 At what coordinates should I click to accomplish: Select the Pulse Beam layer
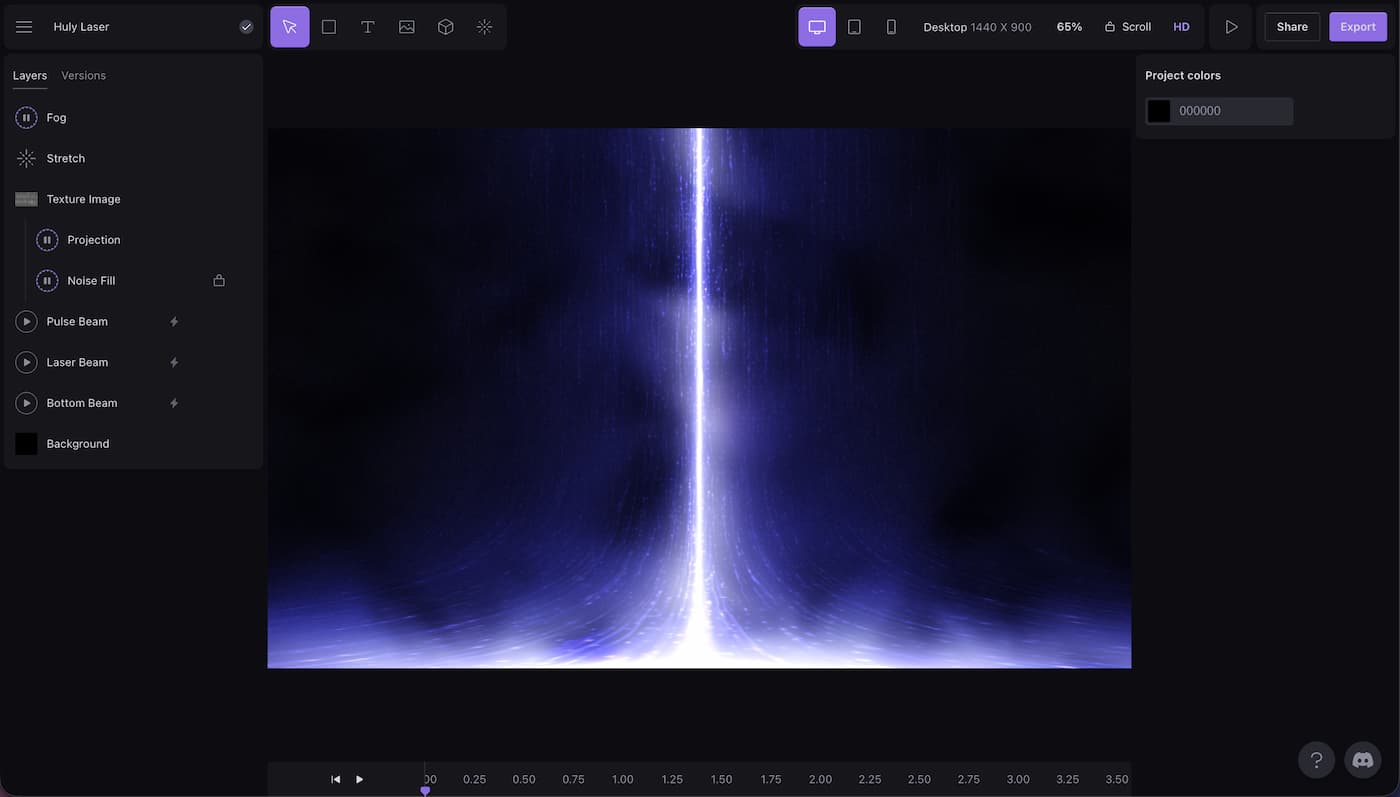coord(77,322)
